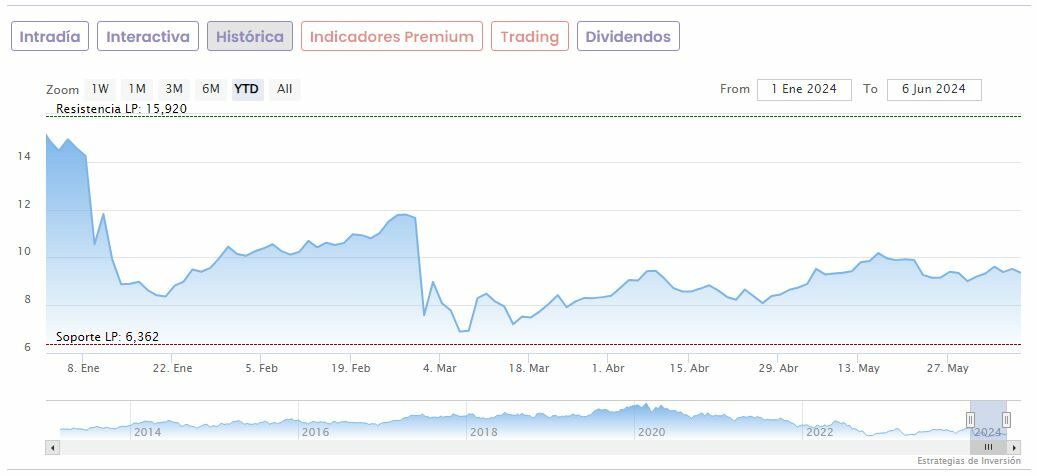Go to the Trading tab
The image size is (1037, 476).
[530, 37]
